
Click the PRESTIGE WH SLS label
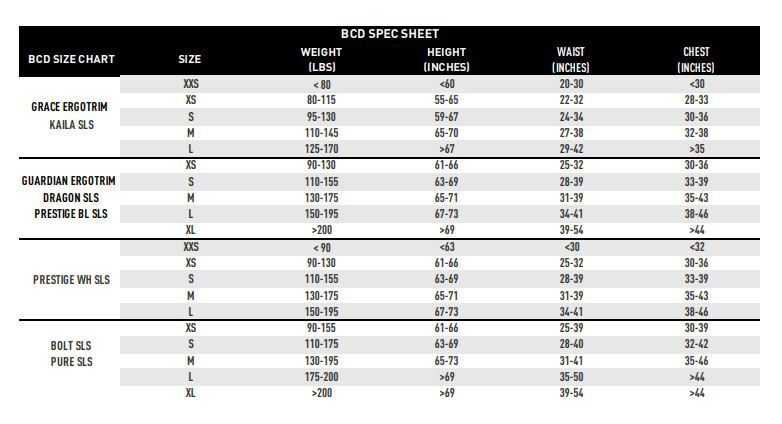[x=71, y=280]
